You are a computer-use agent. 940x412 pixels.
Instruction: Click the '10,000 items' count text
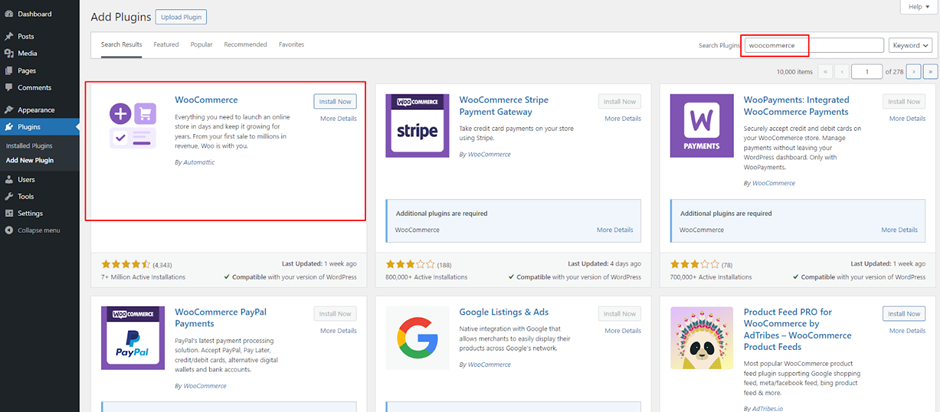(794, 71)
